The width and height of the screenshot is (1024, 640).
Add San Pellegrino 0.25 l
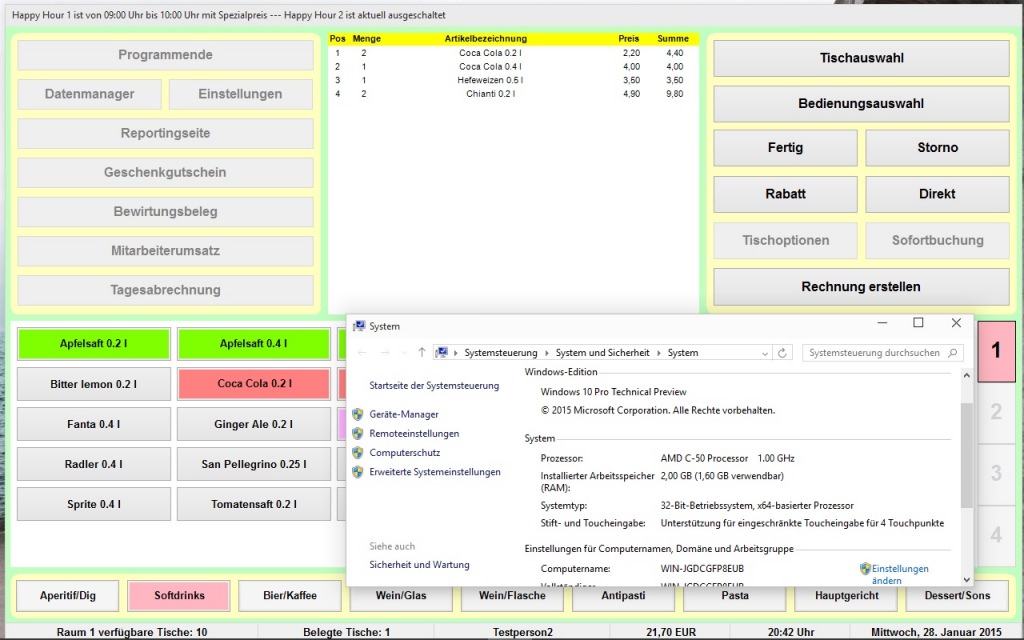pos(253,464)
